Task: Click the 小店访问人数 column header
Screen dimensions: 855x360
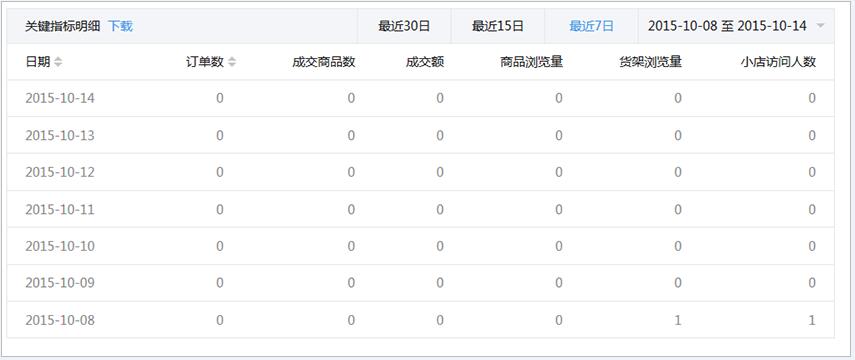Action: coord(778,62)
